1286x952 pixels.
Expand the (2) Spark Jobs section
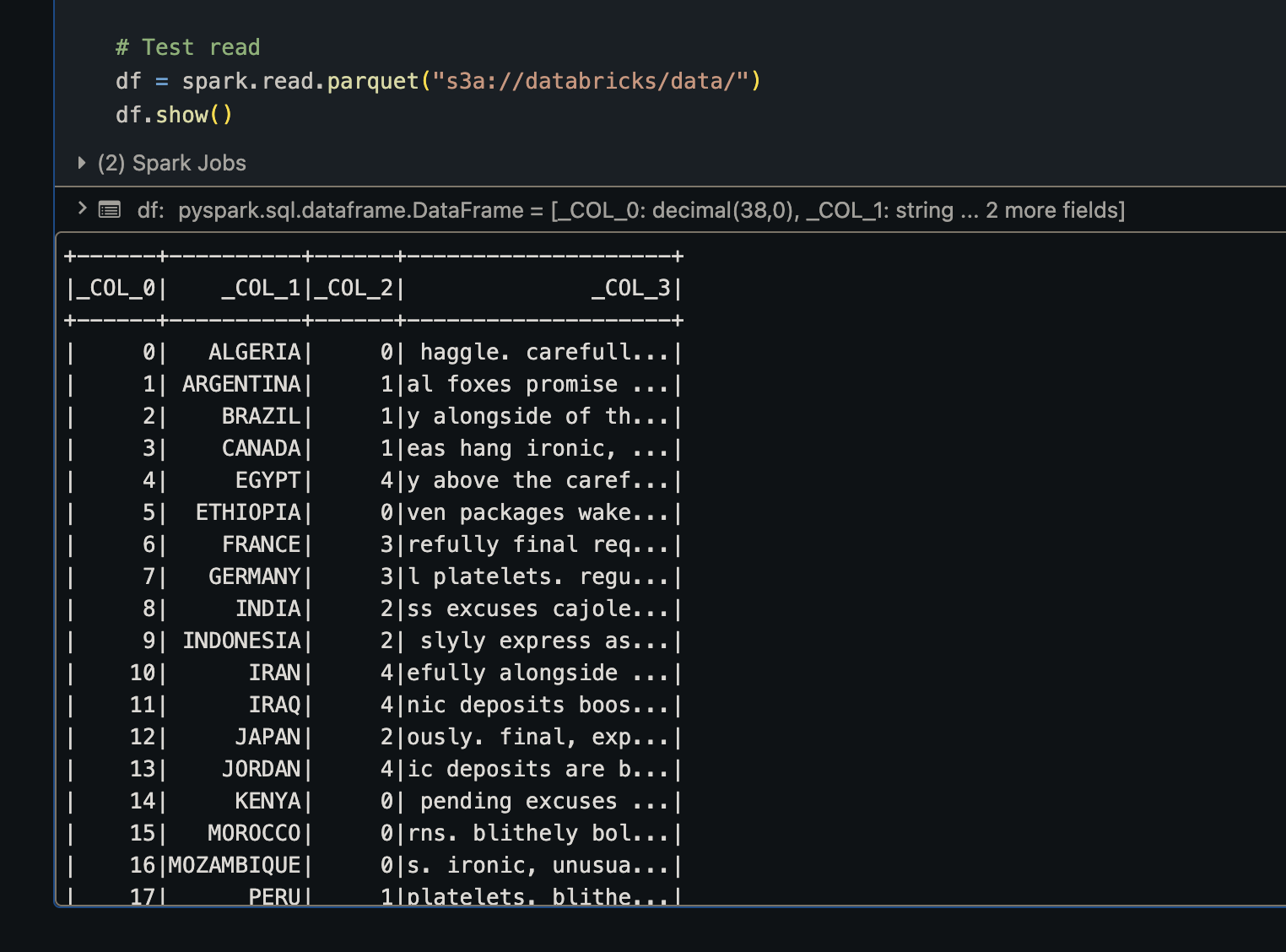tap(172, 162)
